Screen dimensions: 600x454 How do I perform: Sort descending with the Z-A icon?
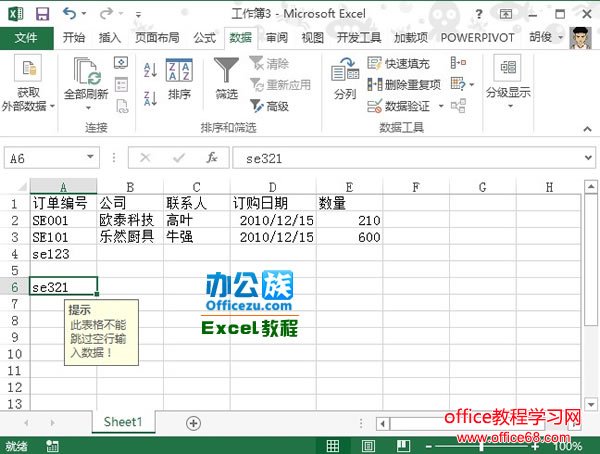click(150, 98)
